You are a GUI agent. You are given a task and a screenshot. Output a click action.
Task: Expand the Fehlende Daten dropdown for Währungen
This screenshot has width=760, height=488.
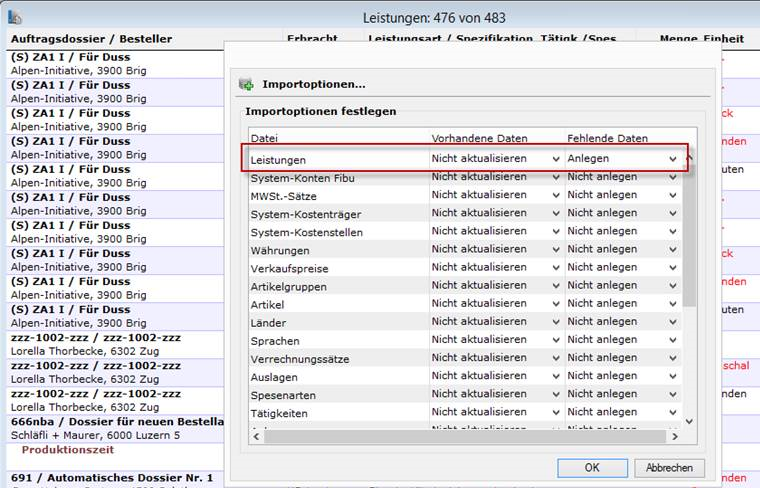tap(673, 250)
